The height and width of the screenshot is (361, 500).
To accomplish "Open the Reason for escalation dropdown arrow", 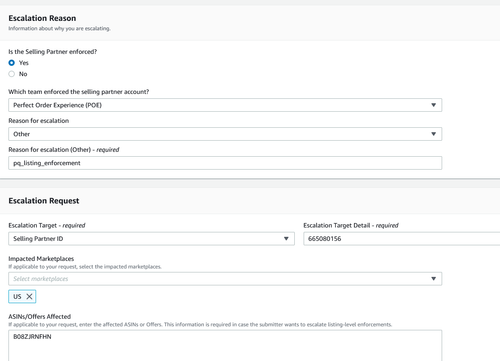I will (433, 134).
